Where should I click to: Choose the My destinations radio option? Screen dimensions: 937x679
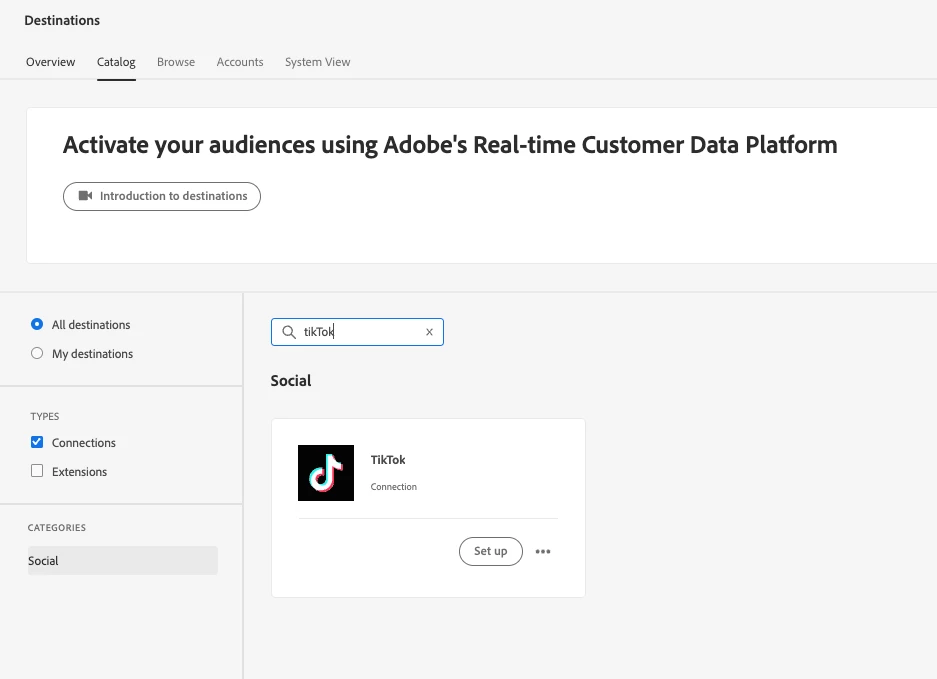click(x=37, y=353)
